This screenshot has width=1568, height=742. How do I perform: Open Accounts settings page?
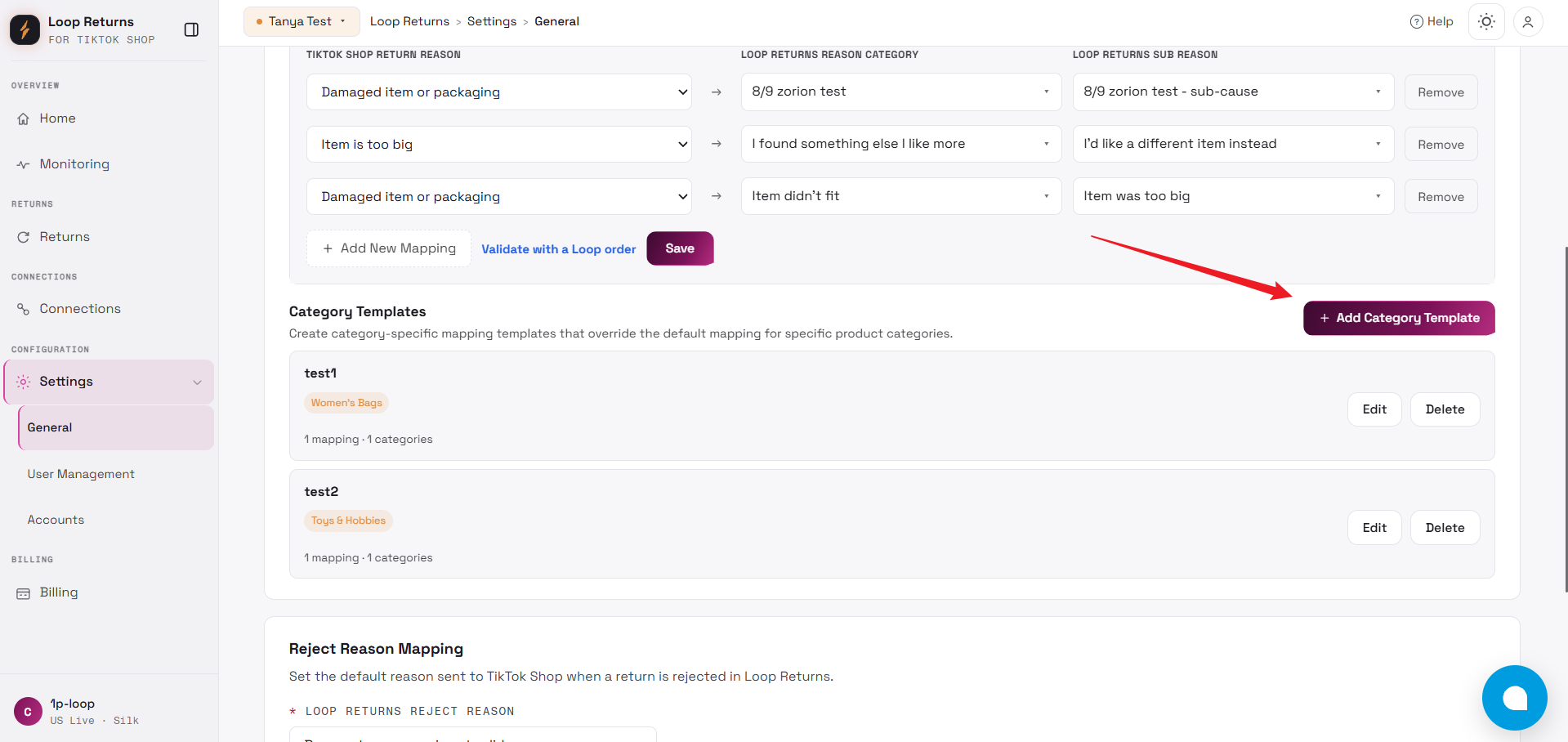pos(56,520)
